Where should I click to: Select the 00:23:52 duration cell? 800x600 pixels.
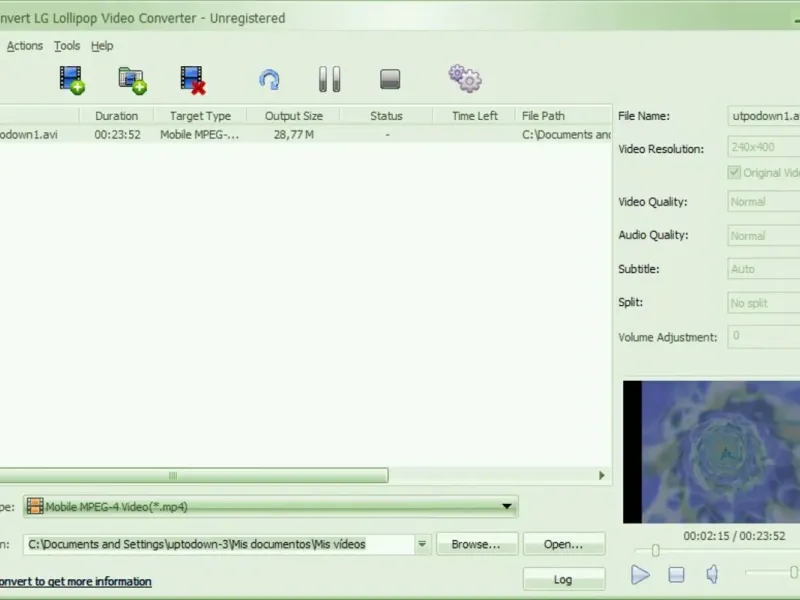117,135
